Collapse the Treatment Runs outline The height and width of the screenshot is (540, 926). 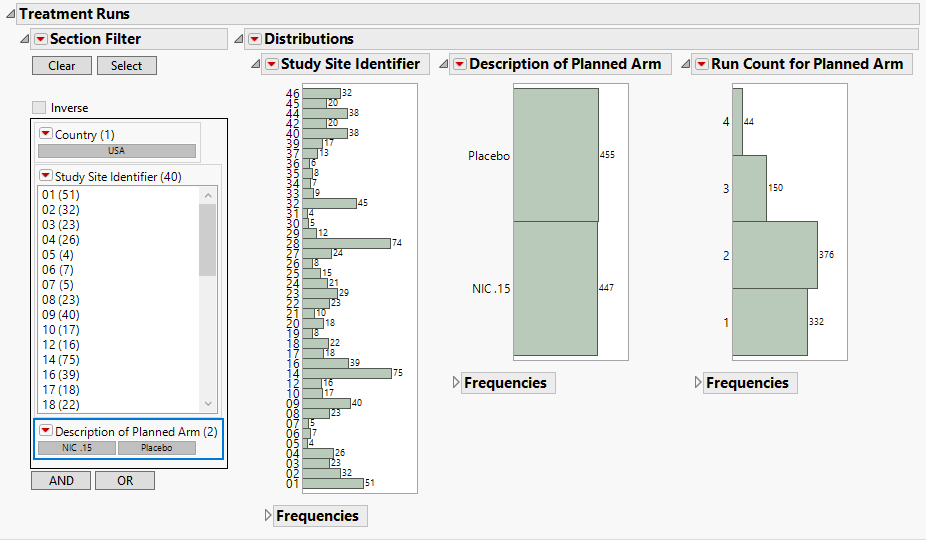[10, 15]
